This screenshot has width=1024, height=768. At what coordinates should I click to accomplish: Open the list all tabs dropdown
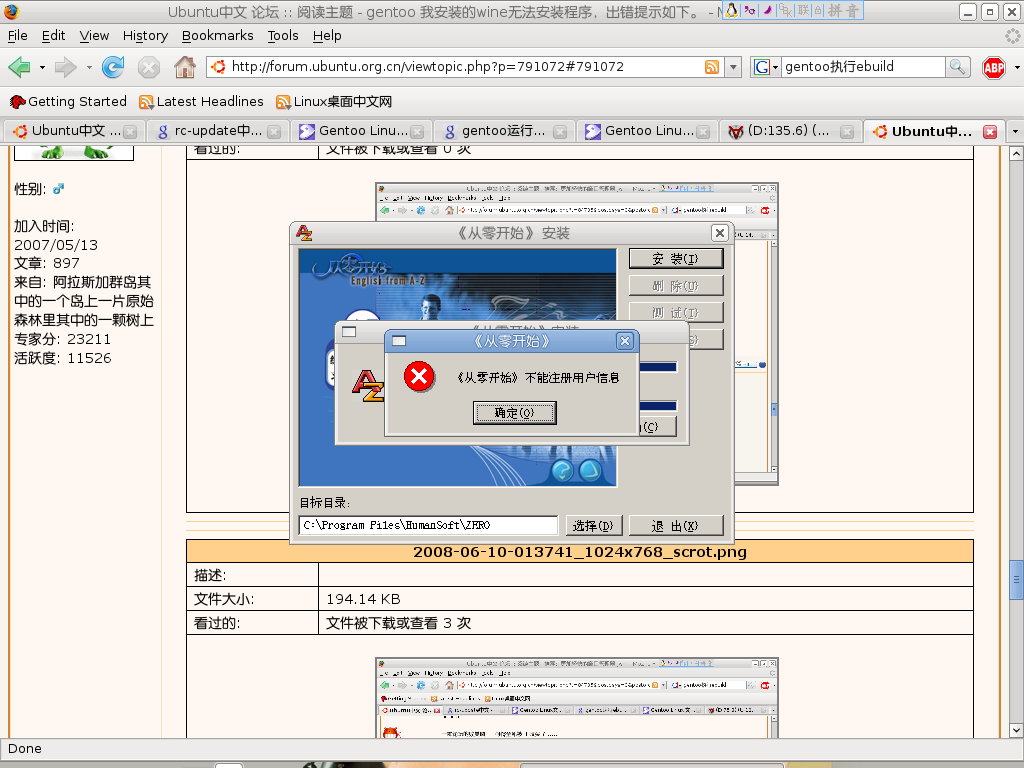click(1016, 132)
